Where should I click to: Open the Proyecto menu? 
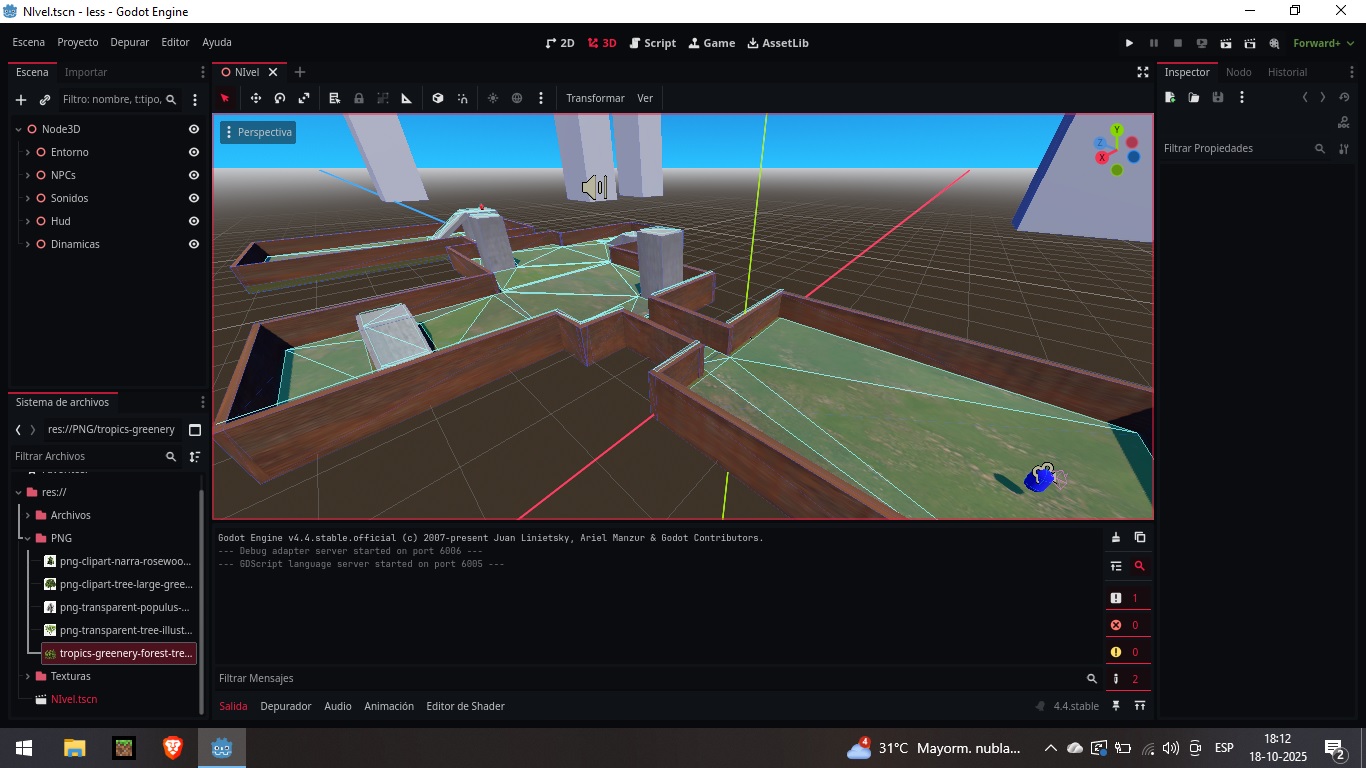tap(78, 43)
